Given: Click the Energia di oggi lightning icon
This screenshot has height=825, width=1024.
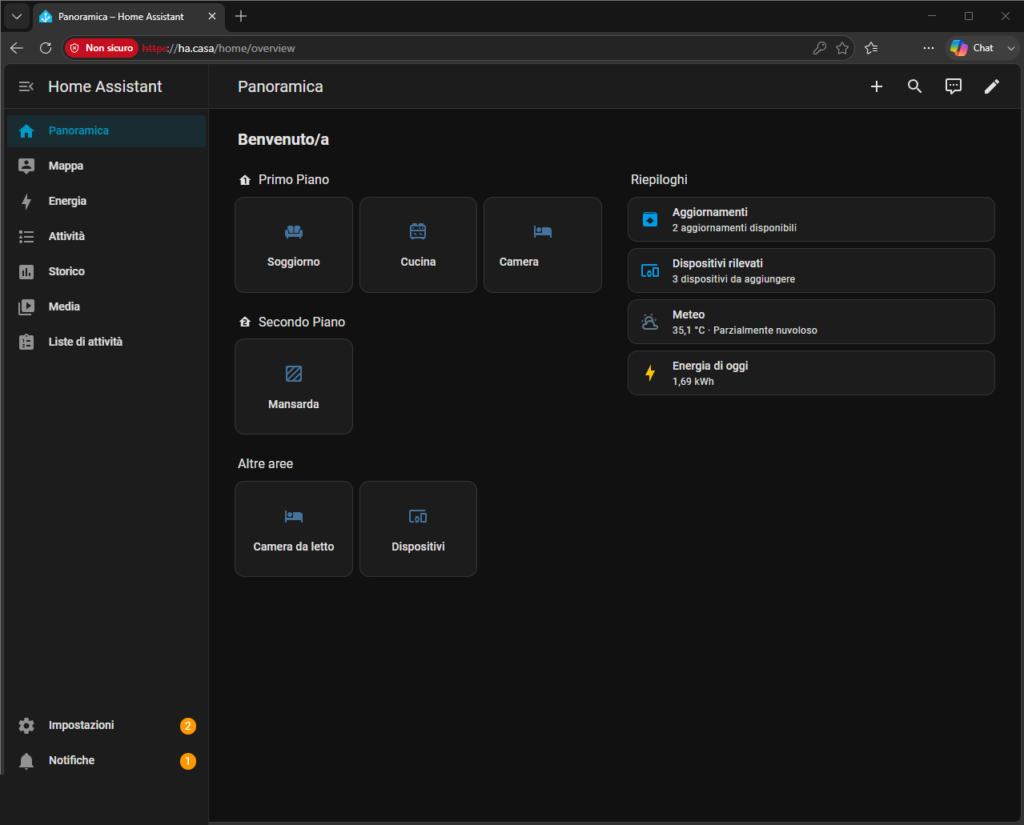Looking at the screenshot, I should click(650, 374).
